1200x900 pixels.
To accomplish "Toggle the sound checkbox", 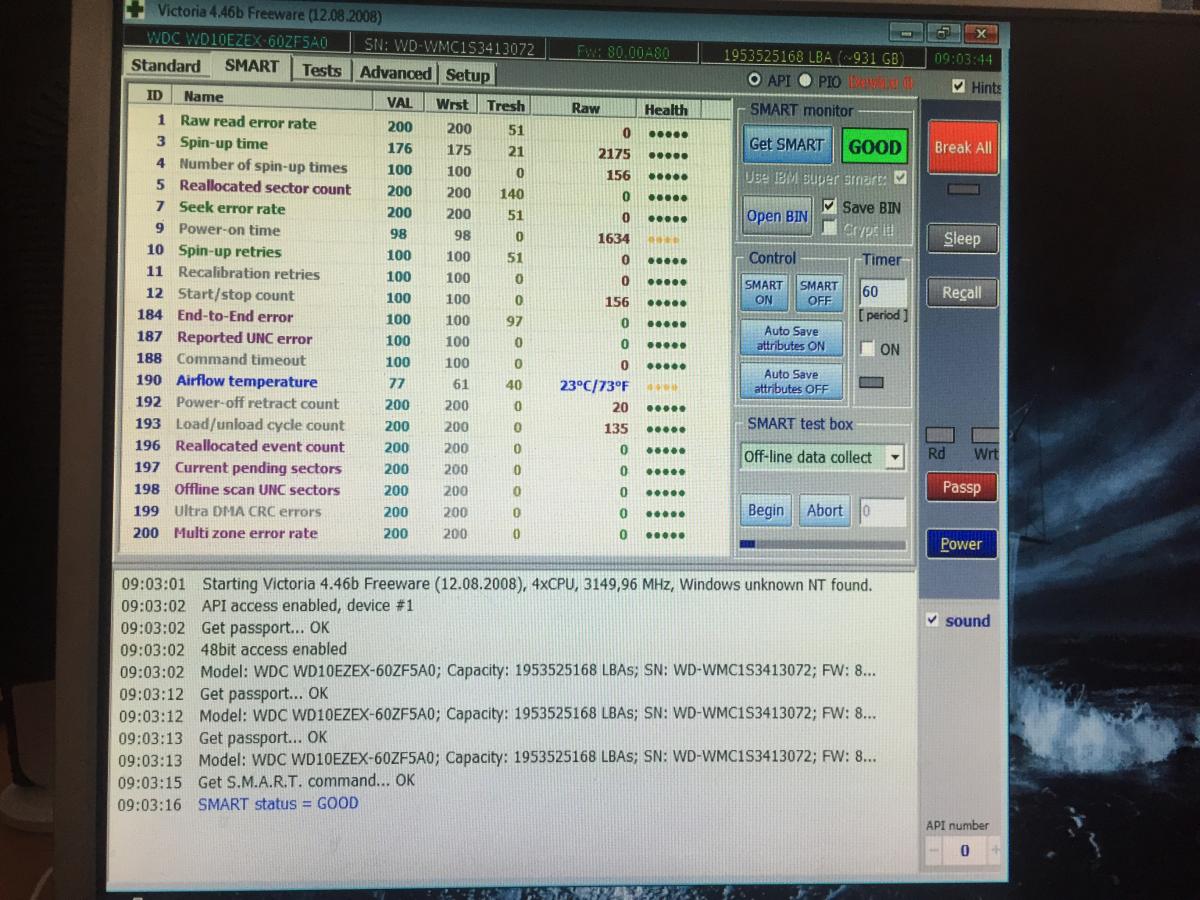I will point(932,620).
